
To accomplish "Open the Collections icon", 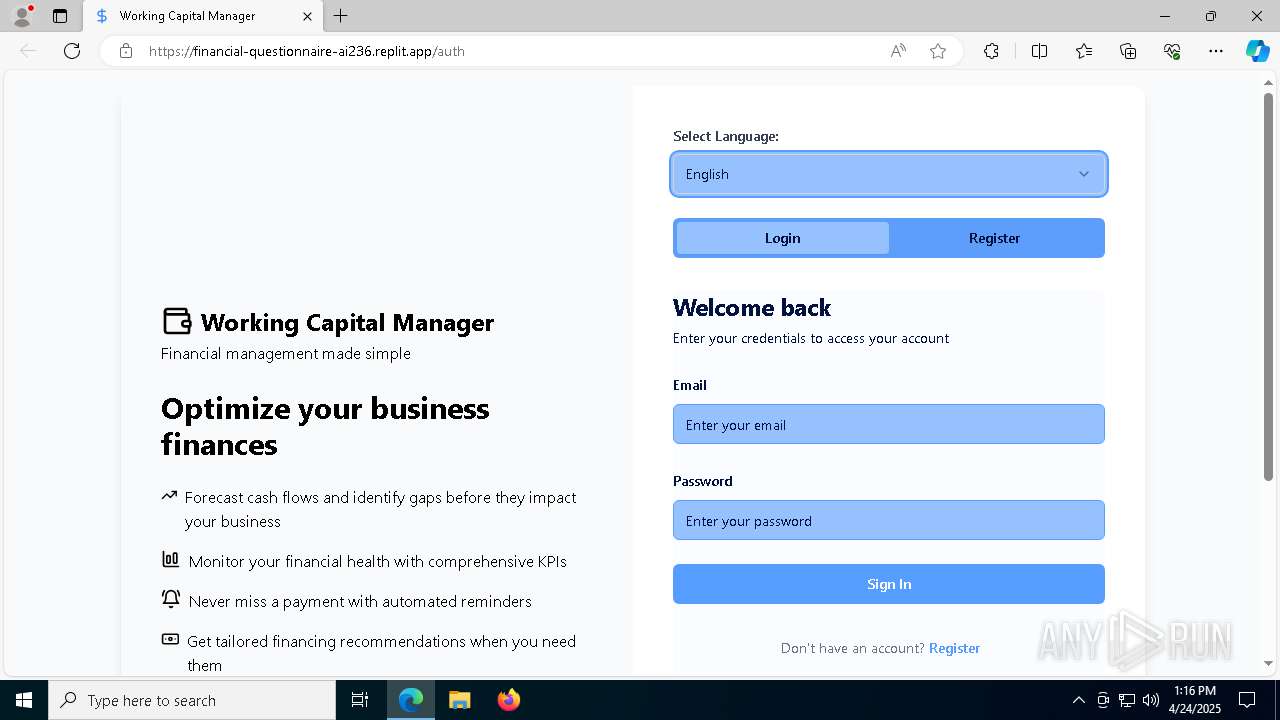I will click(x=1128, y=51).
